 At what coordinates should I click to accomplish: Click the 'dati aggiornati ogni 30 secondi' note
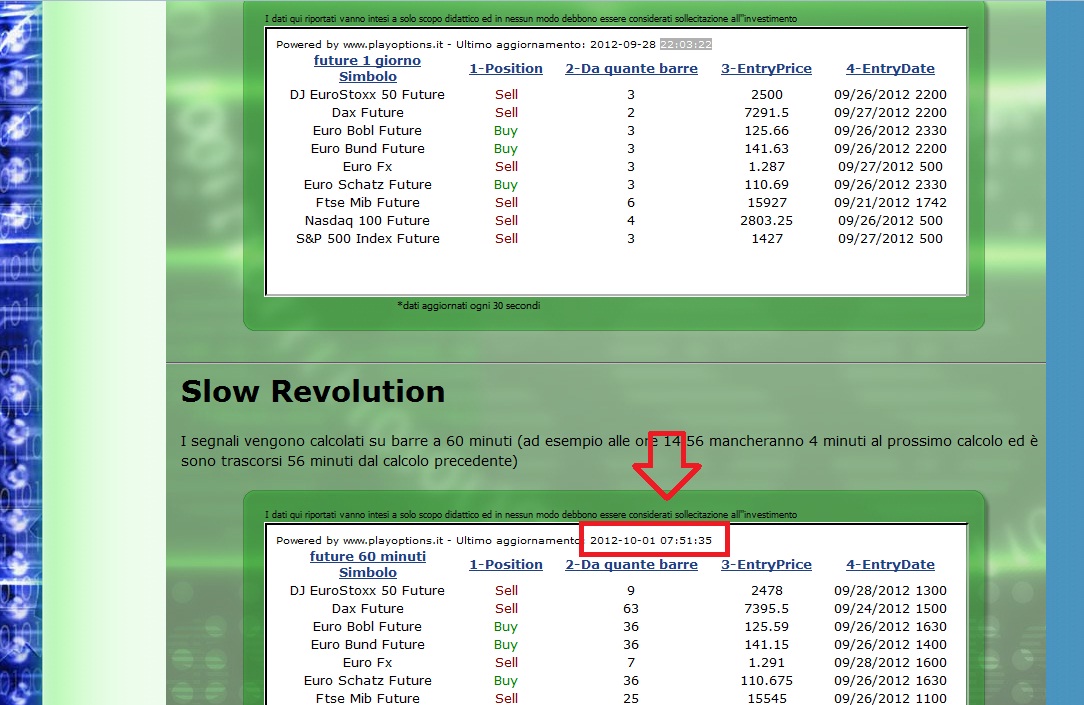(469, 306)
